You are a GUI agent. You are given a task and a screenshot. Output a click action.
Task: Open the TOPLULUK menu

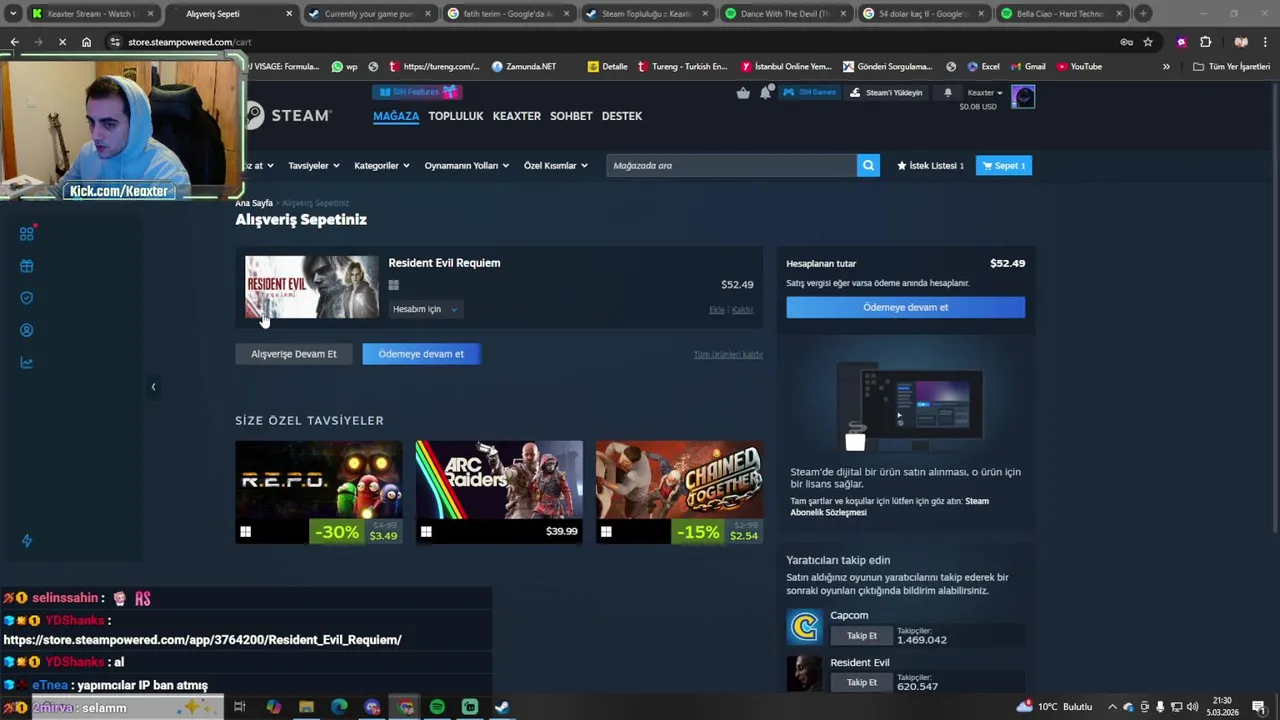coord(456,116)
